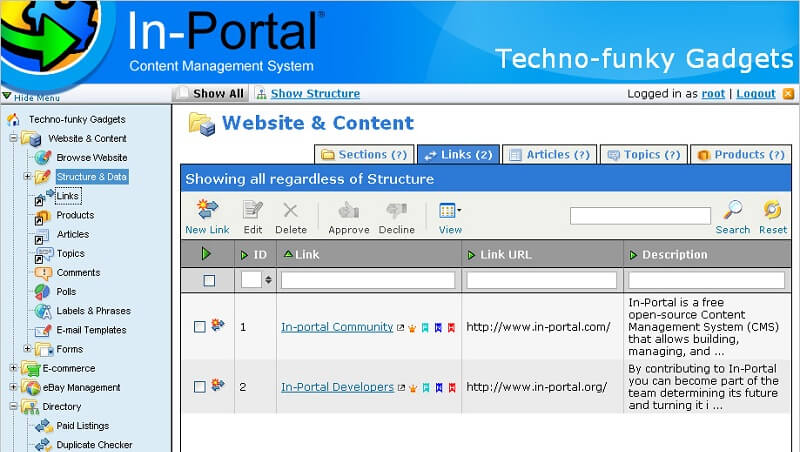Click the Comments speech bubble icon

pos(43,273)
